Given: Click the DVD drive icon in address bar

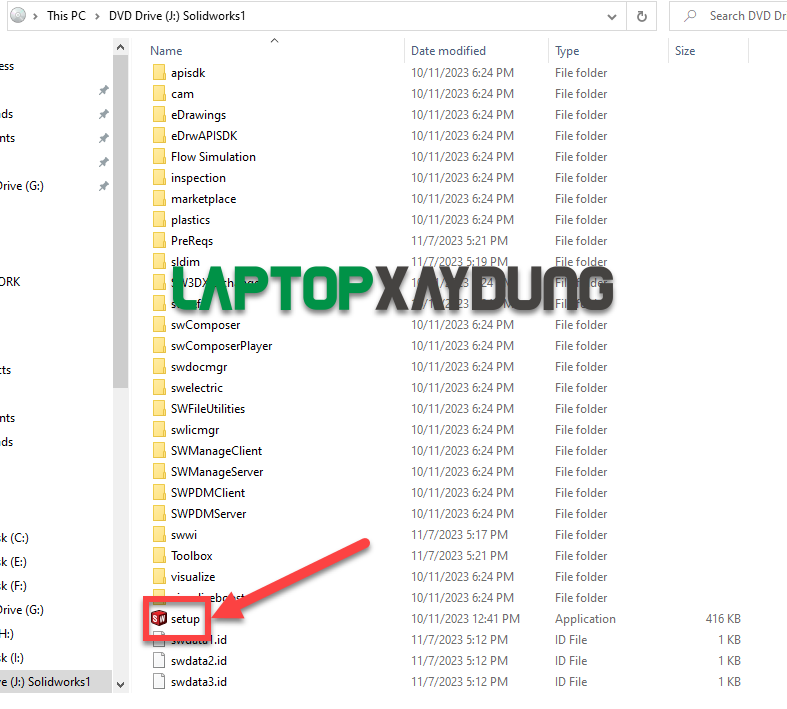Looking at the screenshot, I should tap(17, 16).
